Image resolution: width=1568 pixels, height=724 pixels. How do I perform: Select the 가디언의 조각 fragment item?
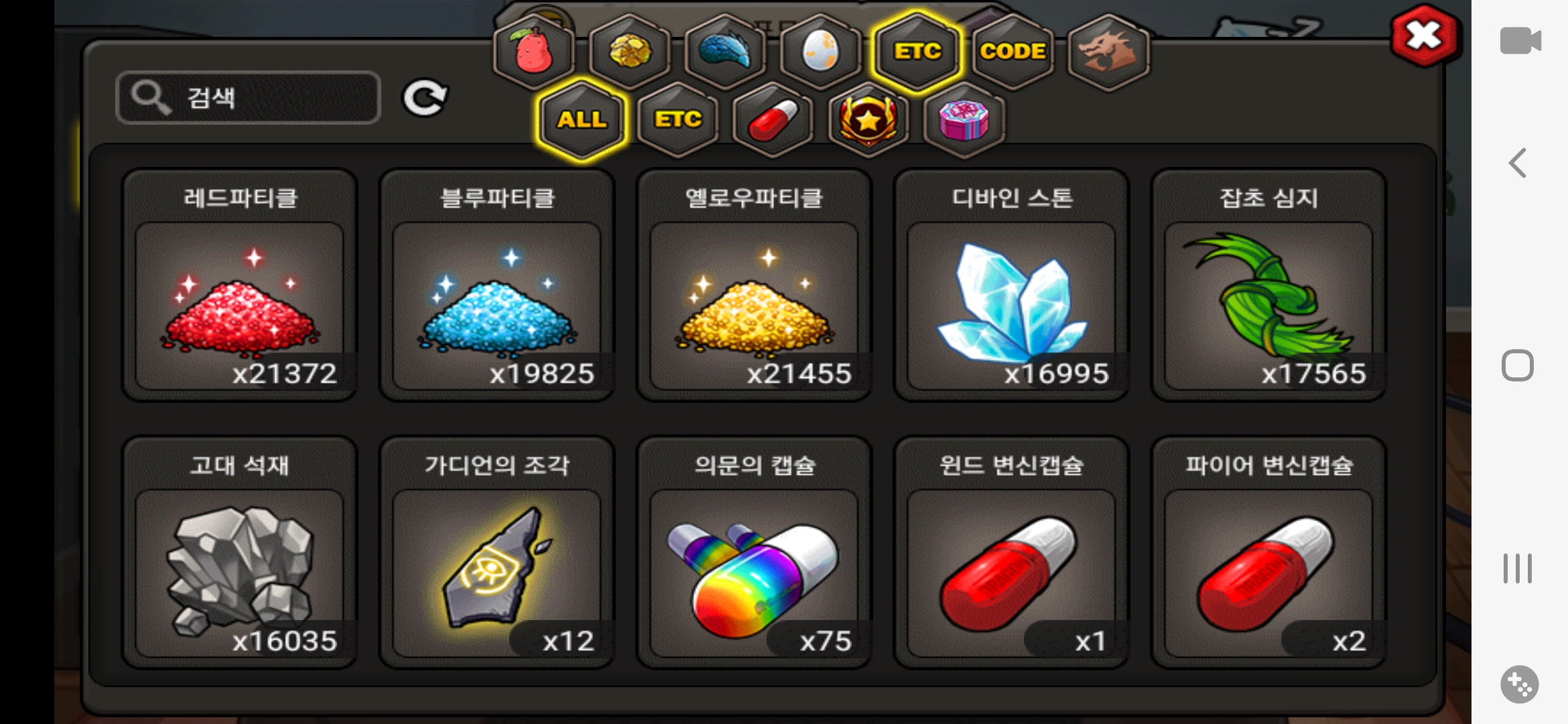[497, 552]
